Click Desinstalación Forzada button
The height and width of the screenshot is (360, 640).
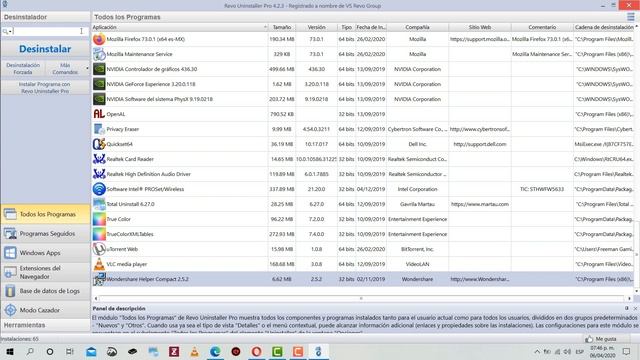tap(23, 69)
